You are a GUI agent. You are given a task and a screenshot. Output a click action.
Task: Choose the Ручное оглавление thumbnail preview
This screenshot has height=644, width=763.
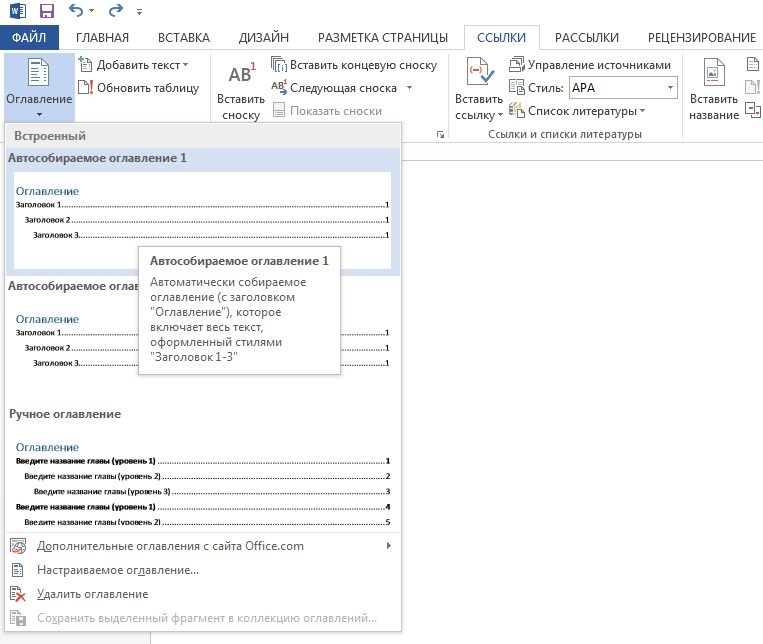point(202,482)
